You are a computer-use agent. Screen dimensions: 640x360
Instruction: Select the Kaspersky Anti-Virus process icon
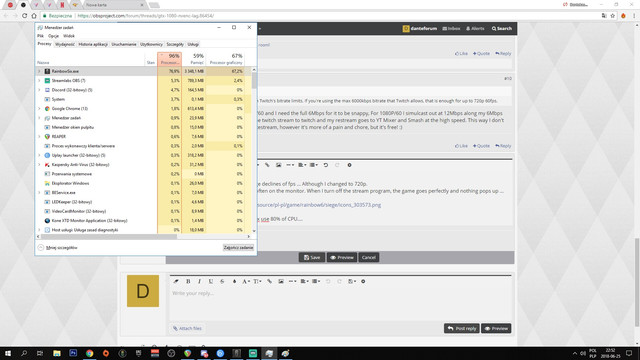(47, 164)
